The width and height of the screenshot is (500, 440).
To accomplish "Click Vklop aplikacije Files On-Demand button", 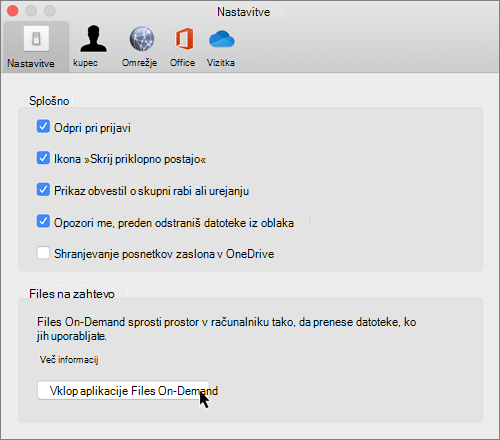I will [x=123, y=390].
